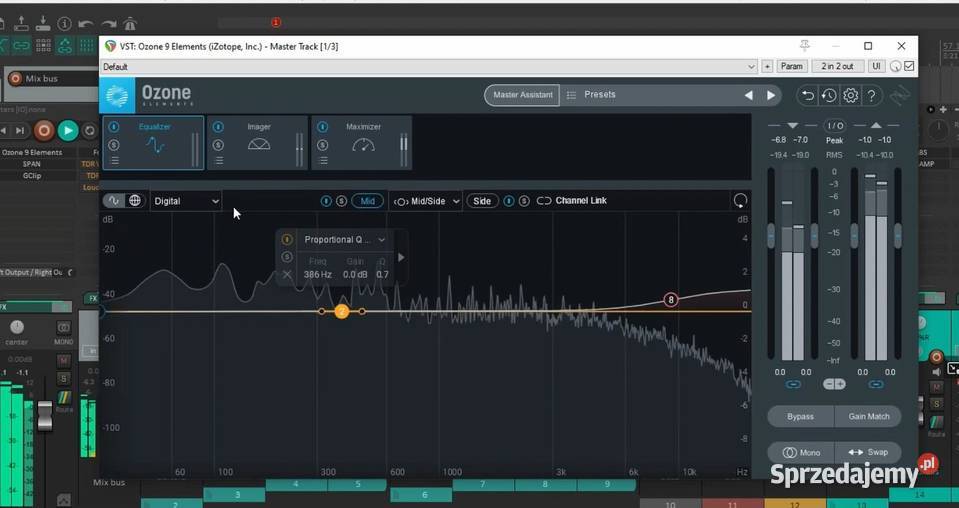Click the Ozone logo icon
Screen dimensions: 959x508
pyautogui.click(x=117, y=95)
